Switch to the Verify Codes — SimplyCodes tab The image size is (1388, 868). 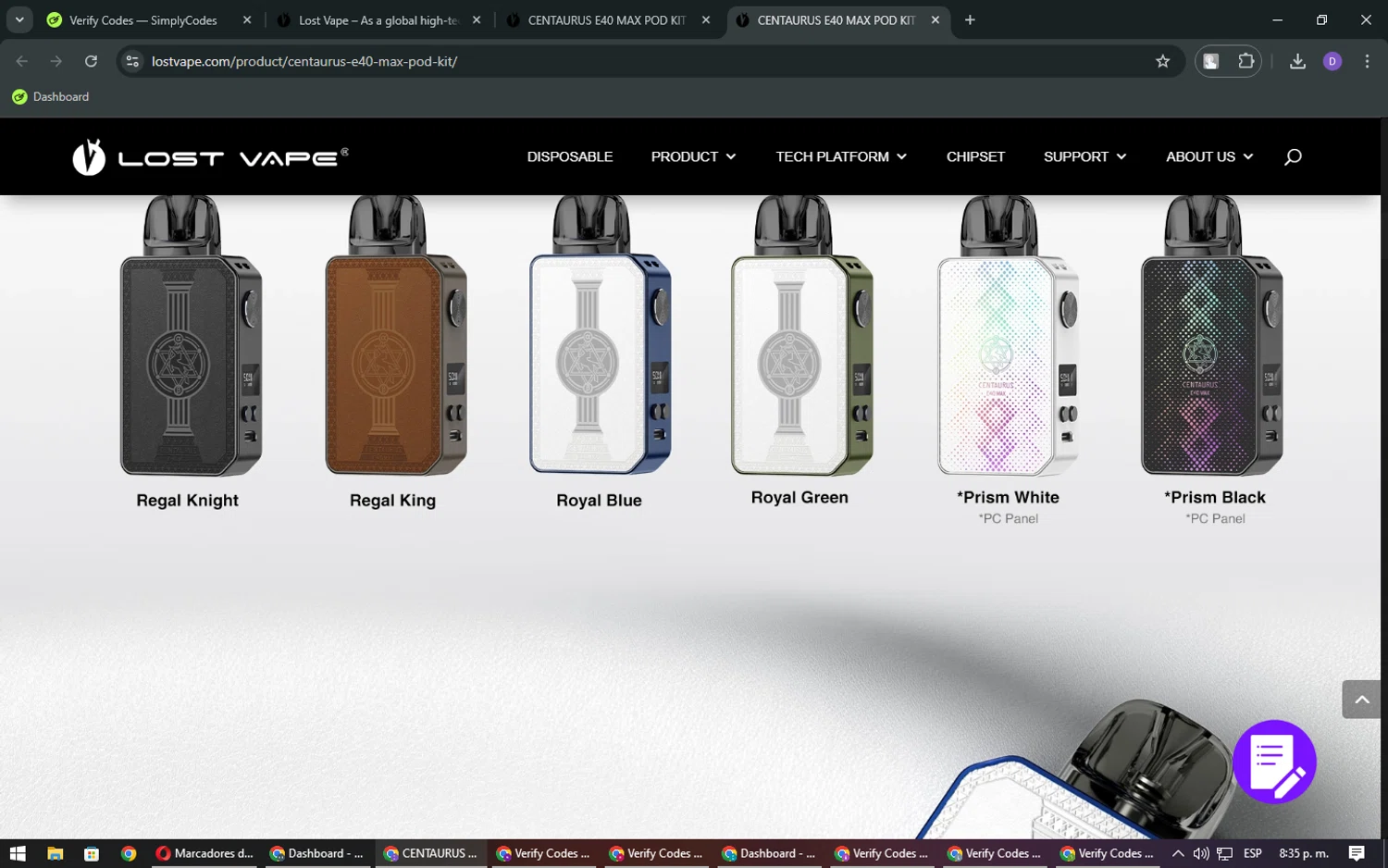[x=143, y=19]
